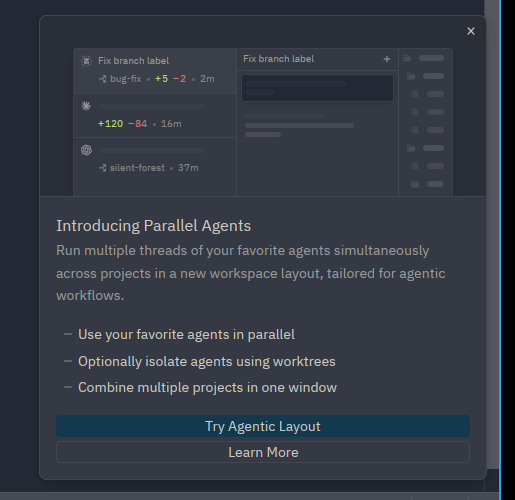Click the Try Agentic Layout button
The image size is (515, 500).
coord(263,426)
